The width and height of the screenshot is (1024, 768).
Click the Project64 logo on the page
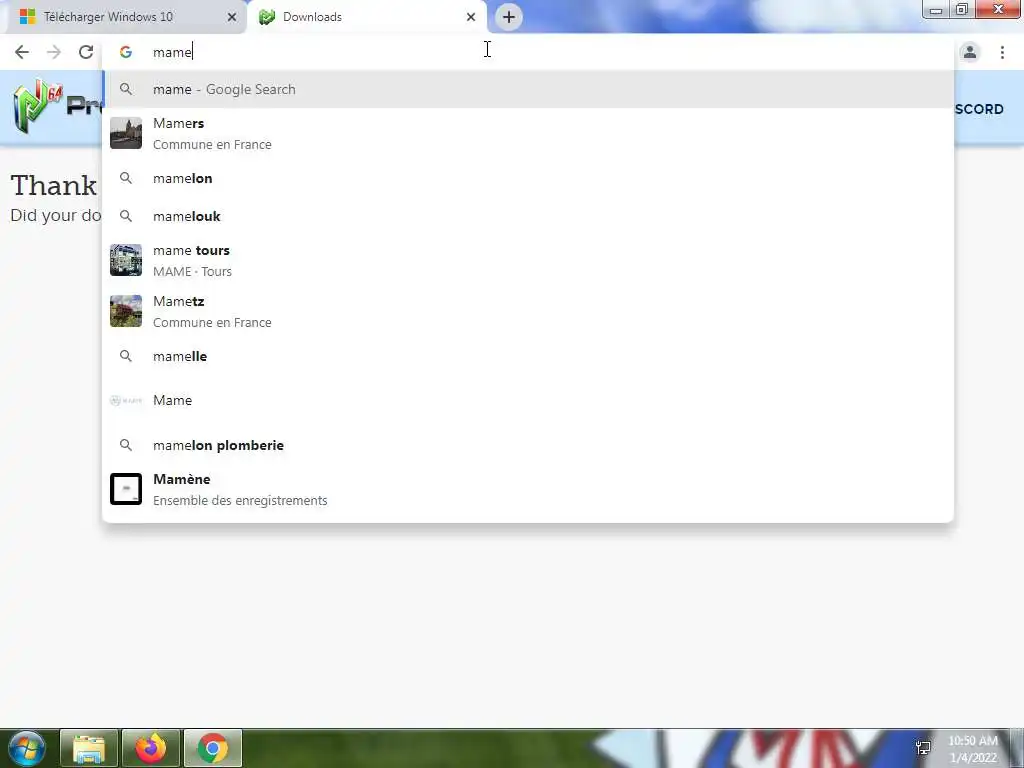tap(57, 106)
